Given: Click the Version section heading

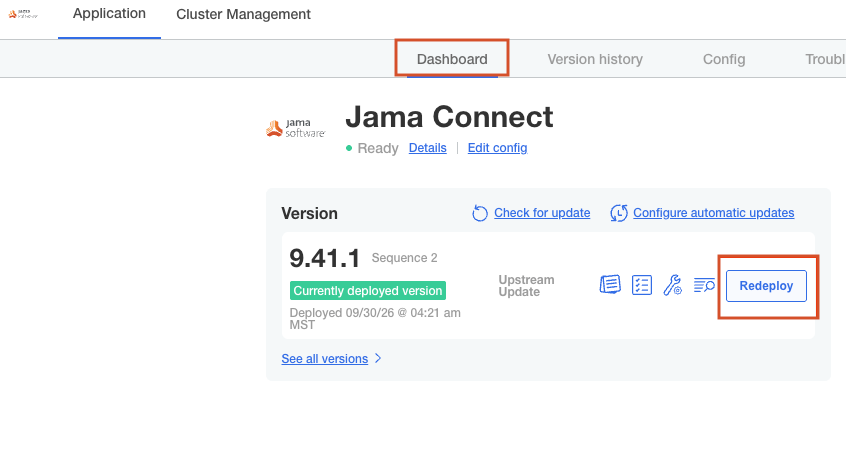Looking at the screenshot, I should 309,213.
